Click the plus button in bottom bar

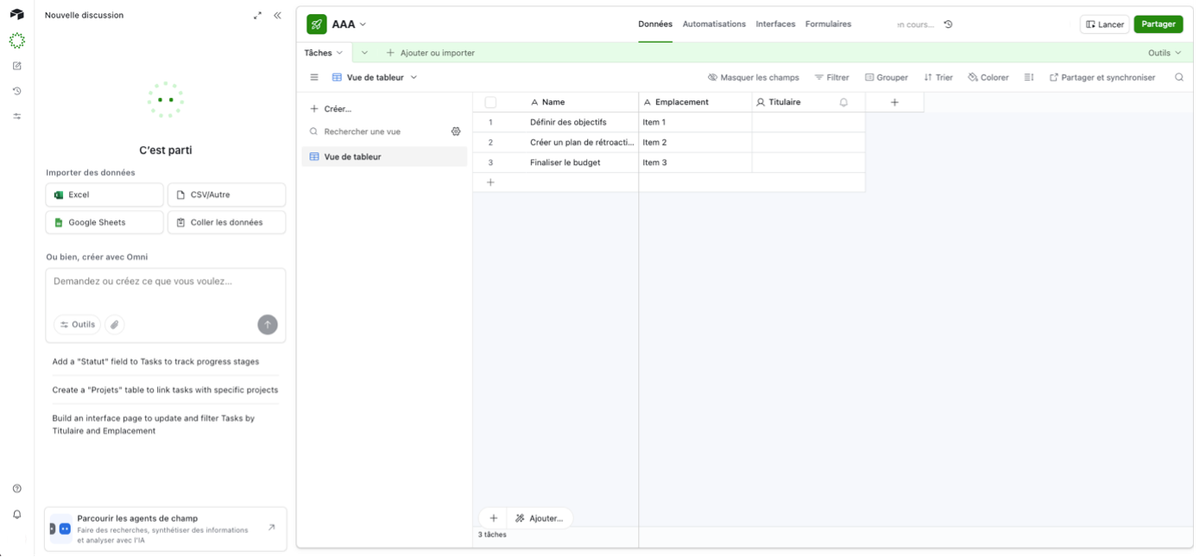(493, 518)
